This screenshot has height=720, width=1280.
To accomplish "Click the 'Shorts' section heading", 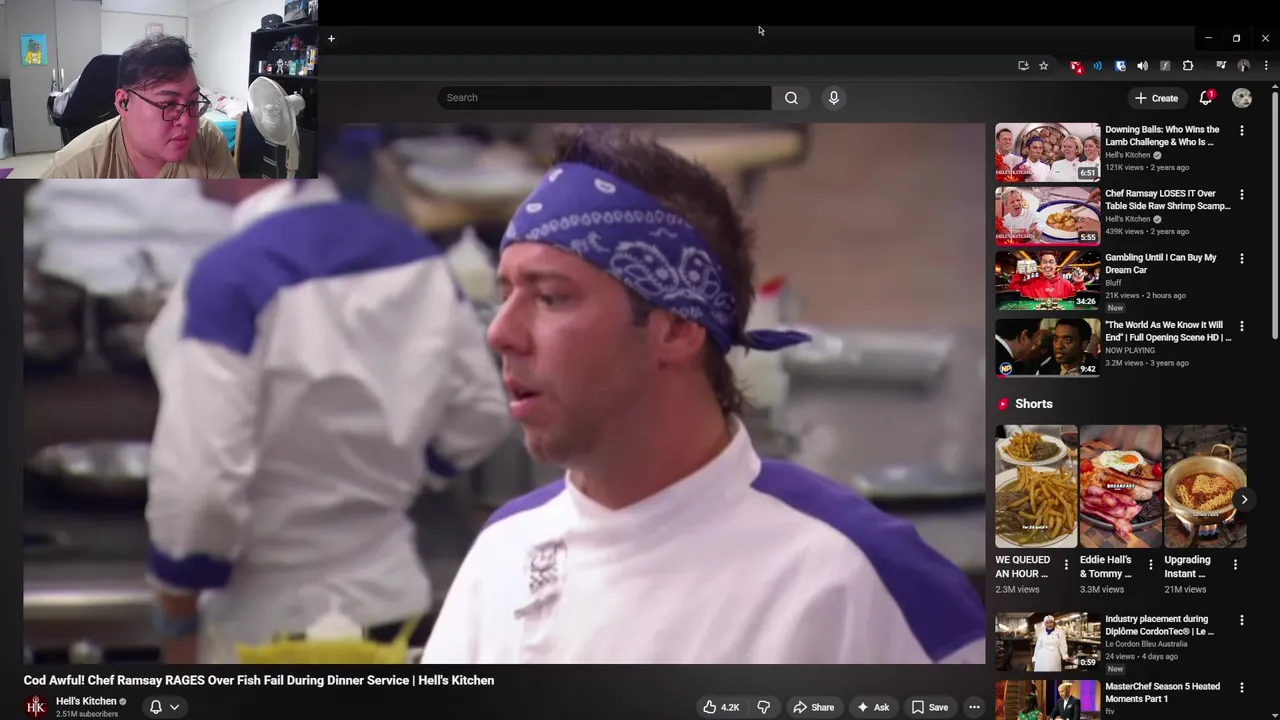I will pos(1033,404).
